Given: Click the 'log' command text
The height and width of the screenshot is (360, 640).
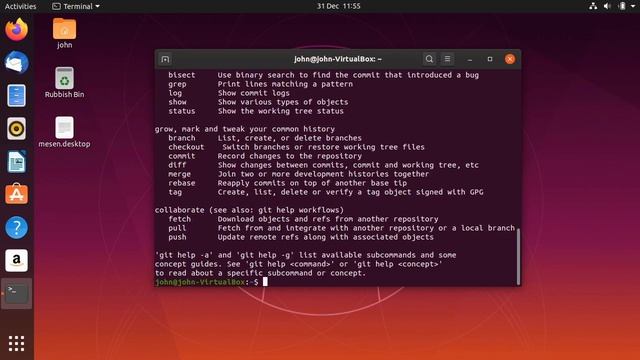Looking at the screenshot, I should pyautogui.click(x=175, y=93).
